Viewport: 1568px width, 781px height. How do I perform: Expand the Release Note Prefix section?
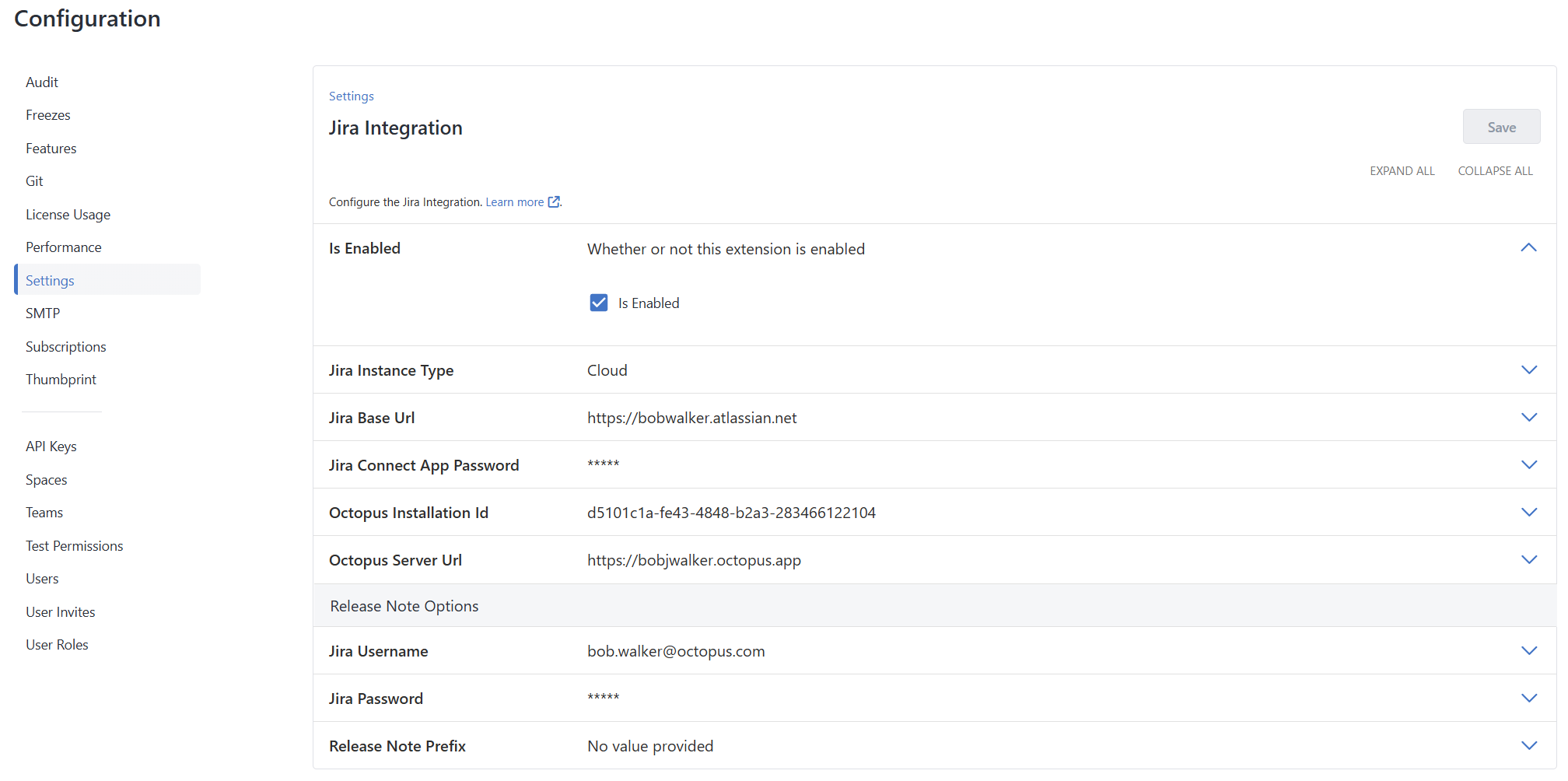pyautogui.click(x=1529, y=744)
